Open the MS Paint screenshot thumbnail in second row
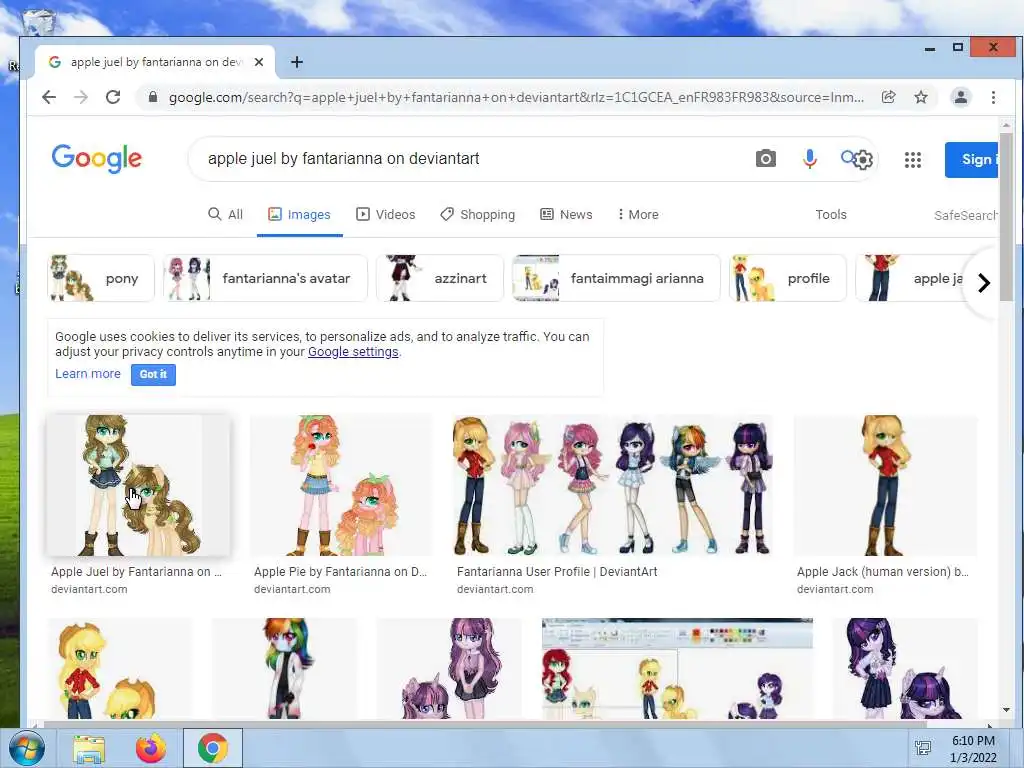1024x768 pixels. point(677,669)
